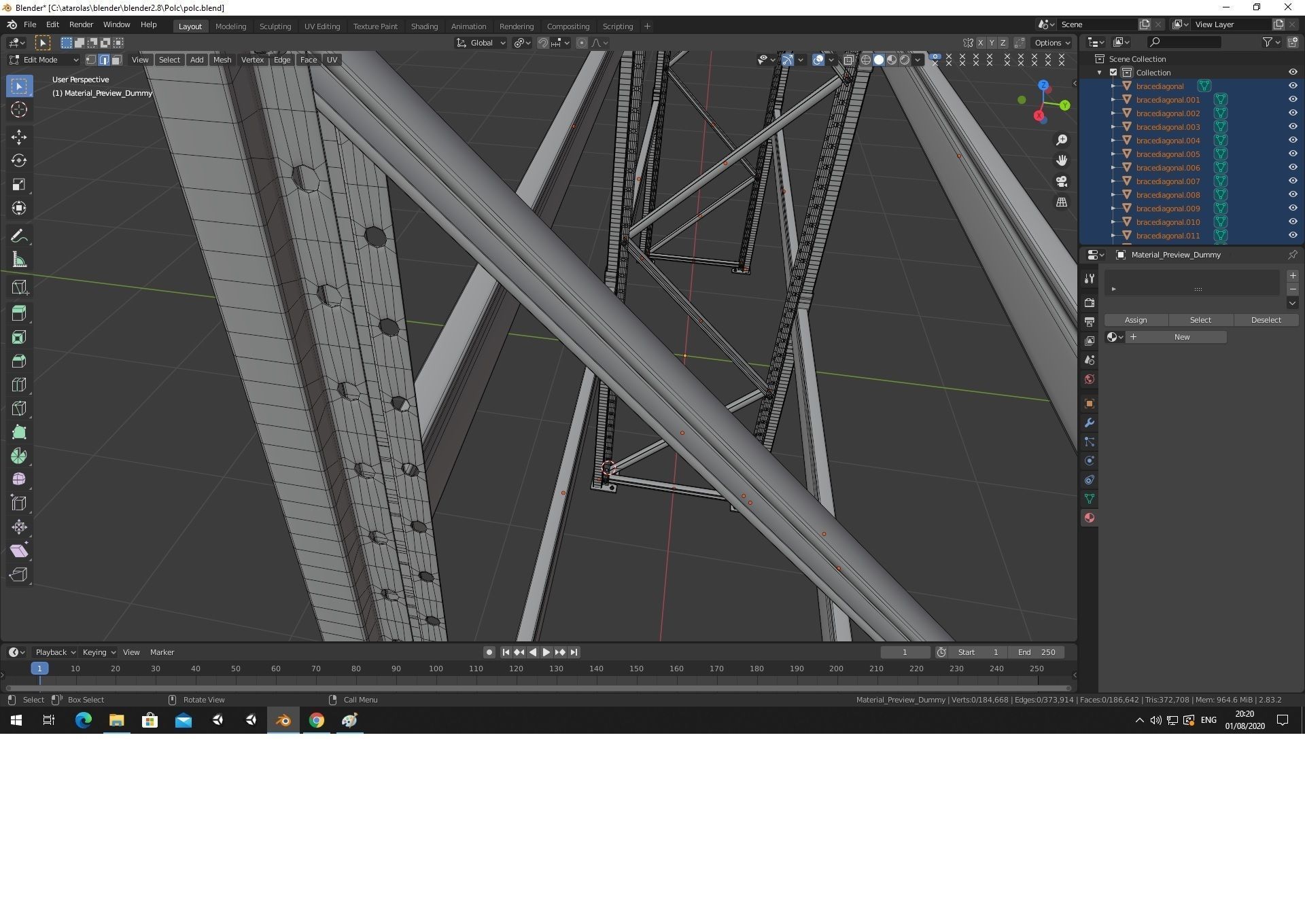Select the Annotate tool
The height and width of the screenshot is (924, 1305).
tap(19, 236)
